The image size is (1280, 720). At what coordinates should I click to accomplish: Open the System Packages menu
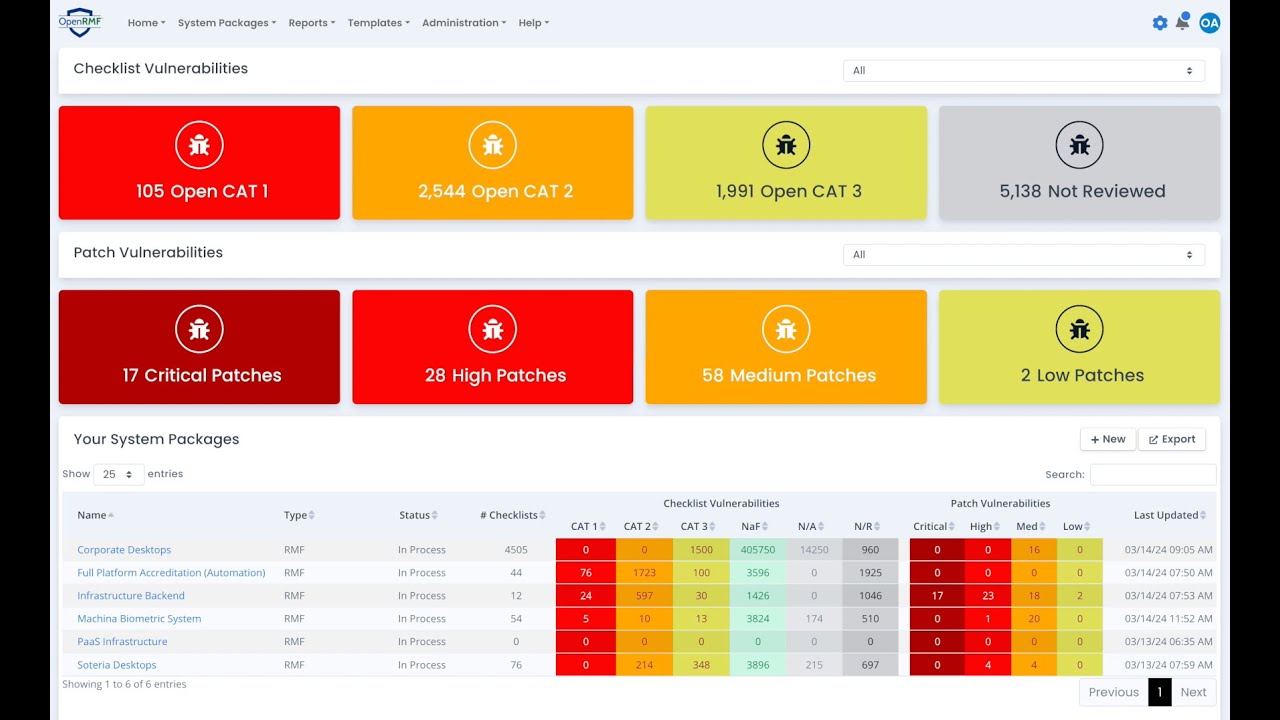227,23
